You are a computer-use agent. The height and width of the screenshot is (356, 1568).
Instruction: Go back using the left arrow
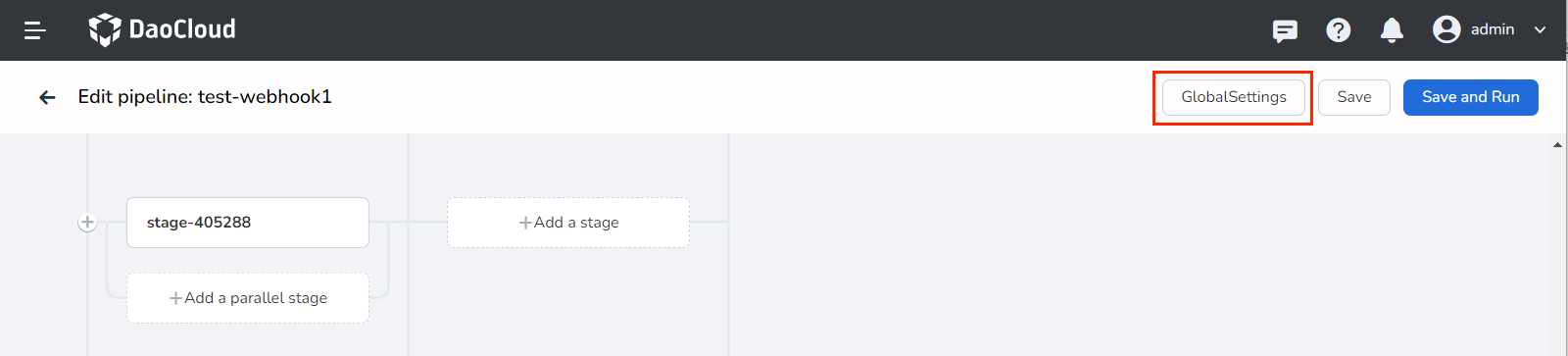[x=47, y=97]
